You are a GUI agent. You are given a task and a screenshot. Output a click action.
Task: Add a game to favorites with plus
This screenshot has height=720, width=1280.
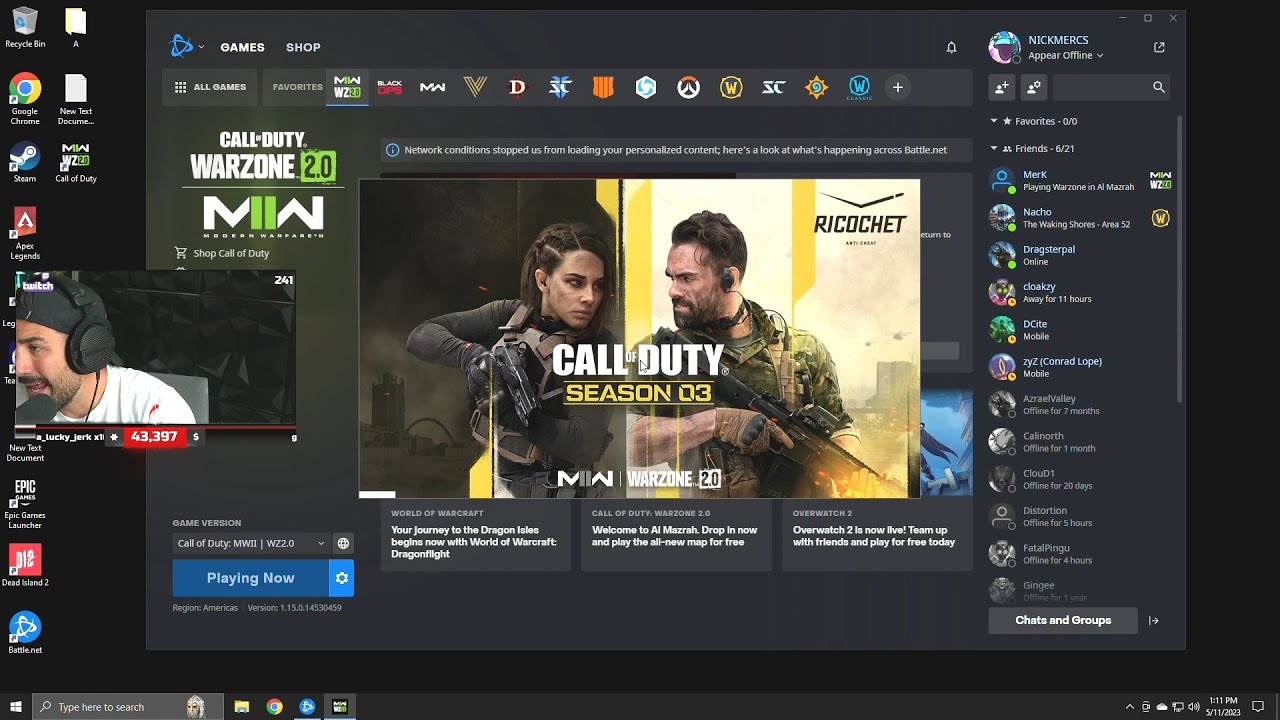(x=898, y=87)
